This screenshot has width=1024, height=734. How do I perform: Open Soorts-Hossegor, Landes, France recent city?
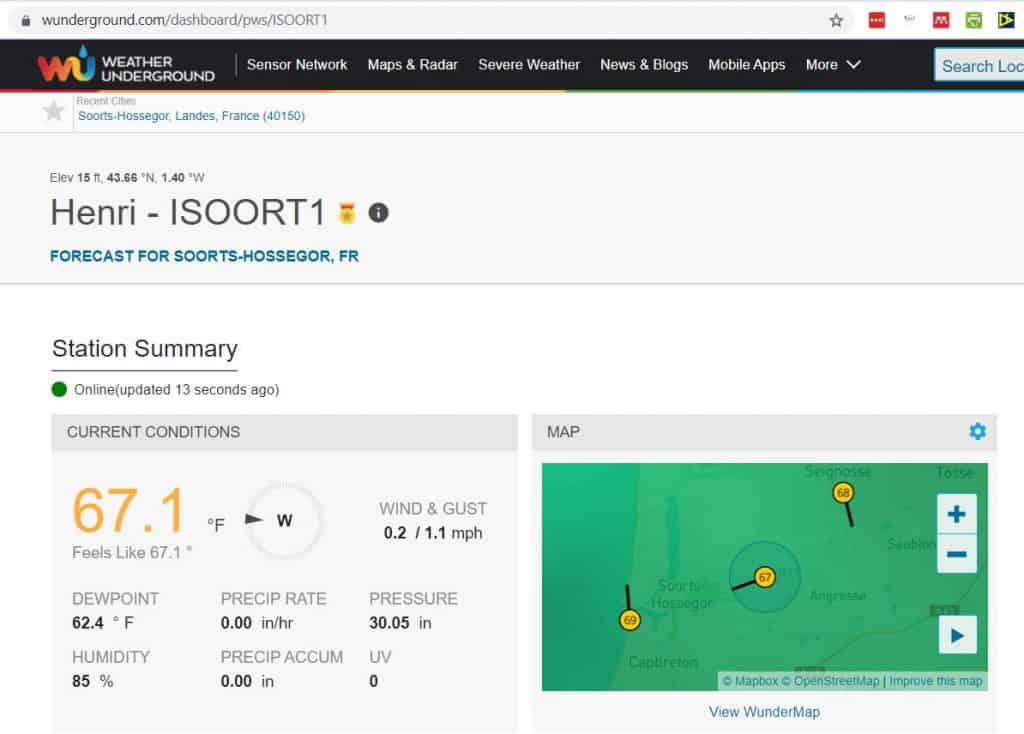tap(191, 116)
